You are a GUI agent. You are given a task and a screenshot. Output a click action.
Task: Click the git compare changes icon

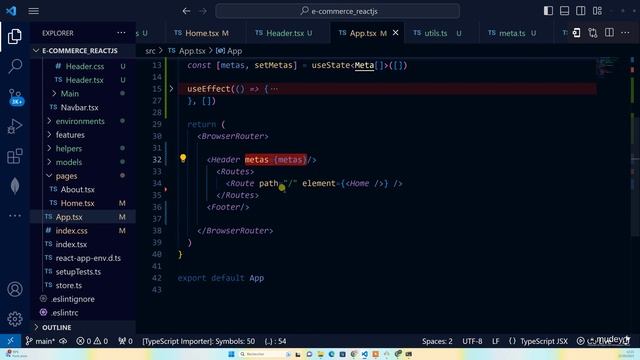[x=593, y=33]
